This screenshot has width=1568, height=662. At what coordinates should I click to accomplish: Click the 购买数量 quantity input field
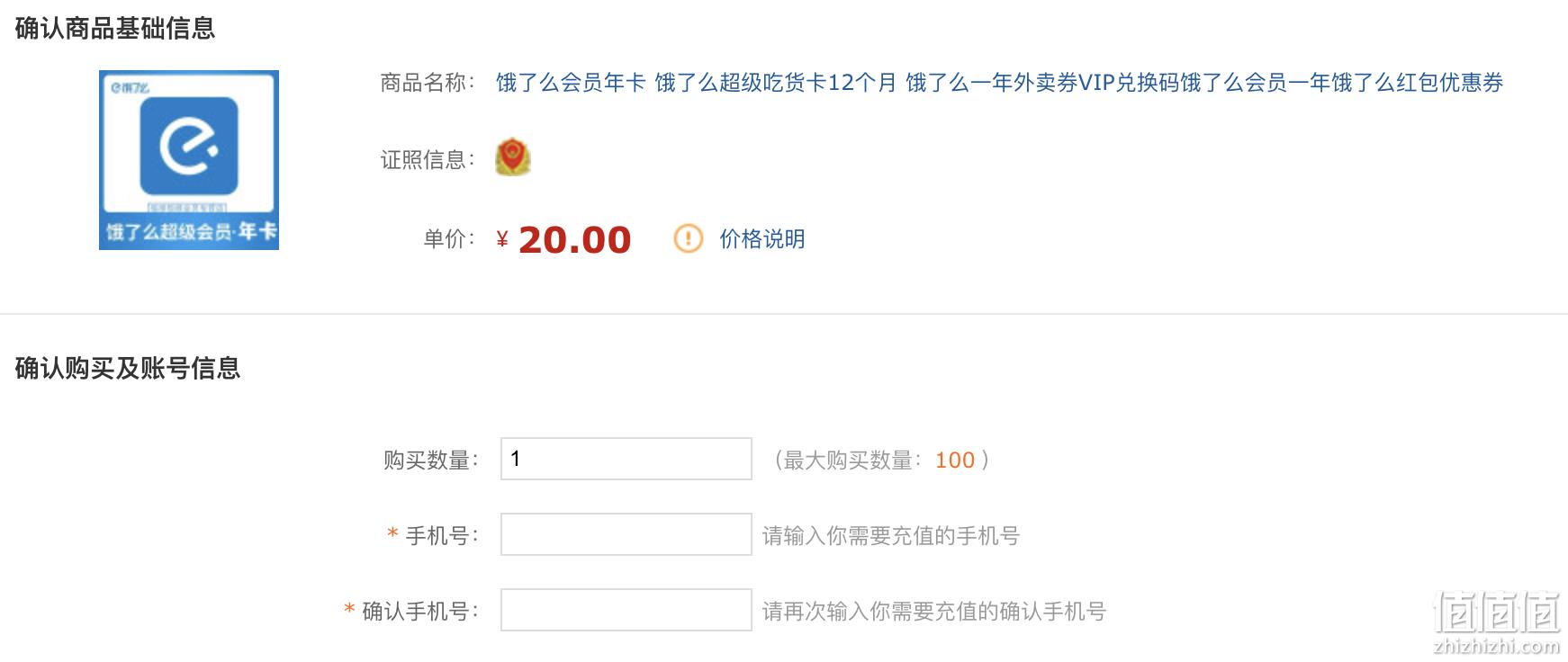pos(626,459)
